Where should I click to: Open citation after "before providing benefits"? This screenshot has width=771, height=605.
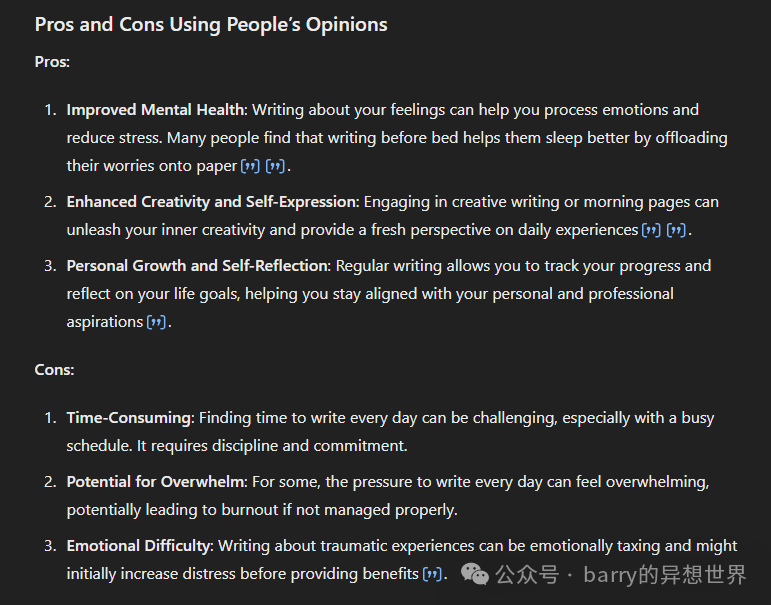[x=431, y=574]
